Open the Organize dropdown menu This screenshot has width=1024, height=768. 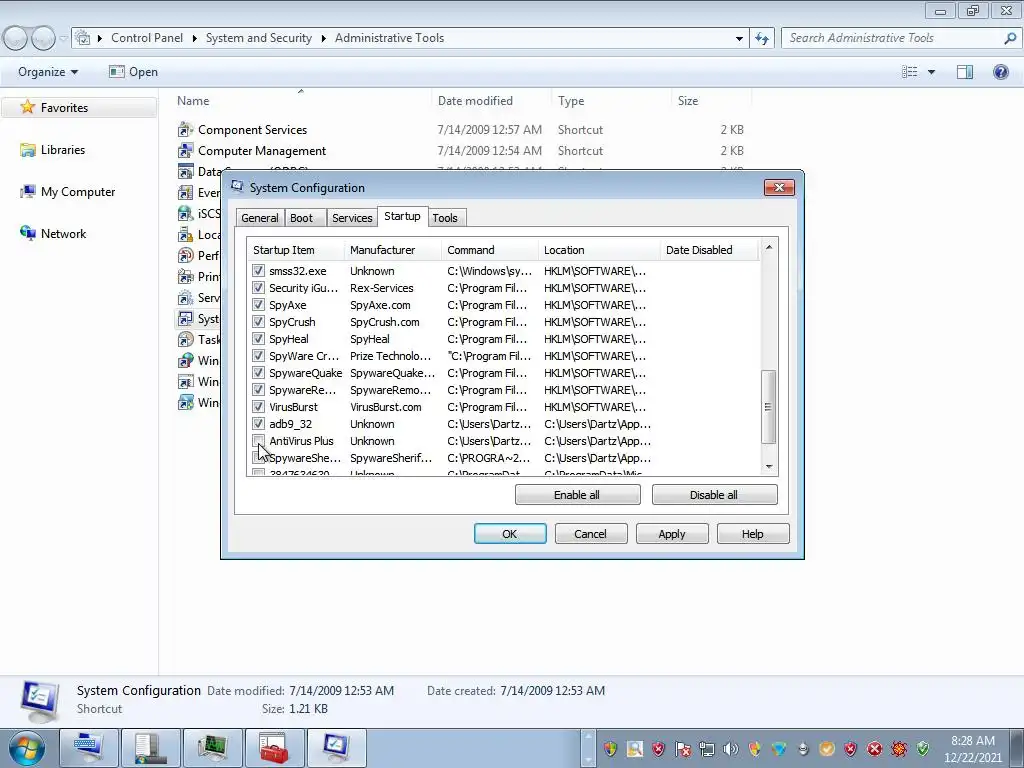click(48, 72)
